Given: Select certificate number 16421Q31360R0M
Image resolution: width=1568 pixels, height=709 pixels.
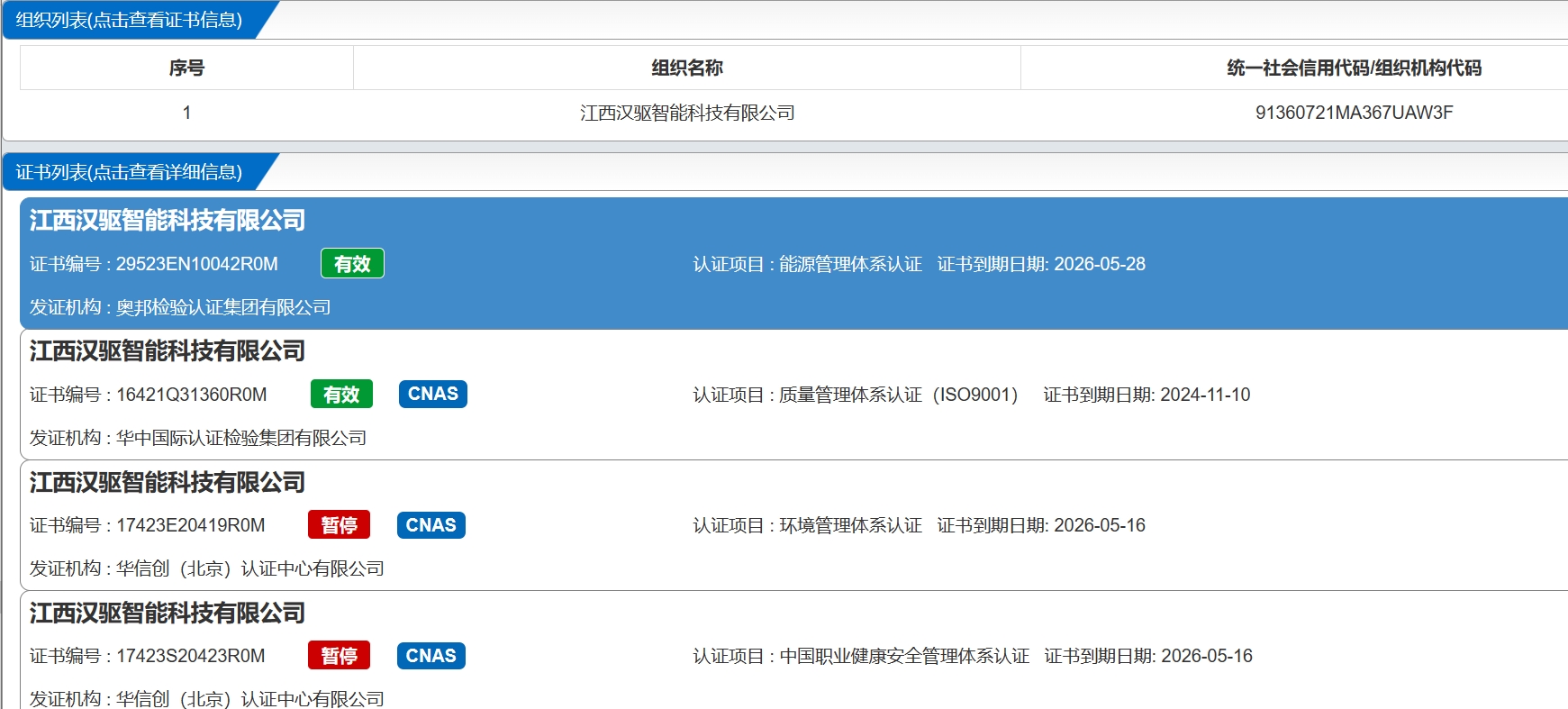Looking at the screenshot, I should 191,395.
